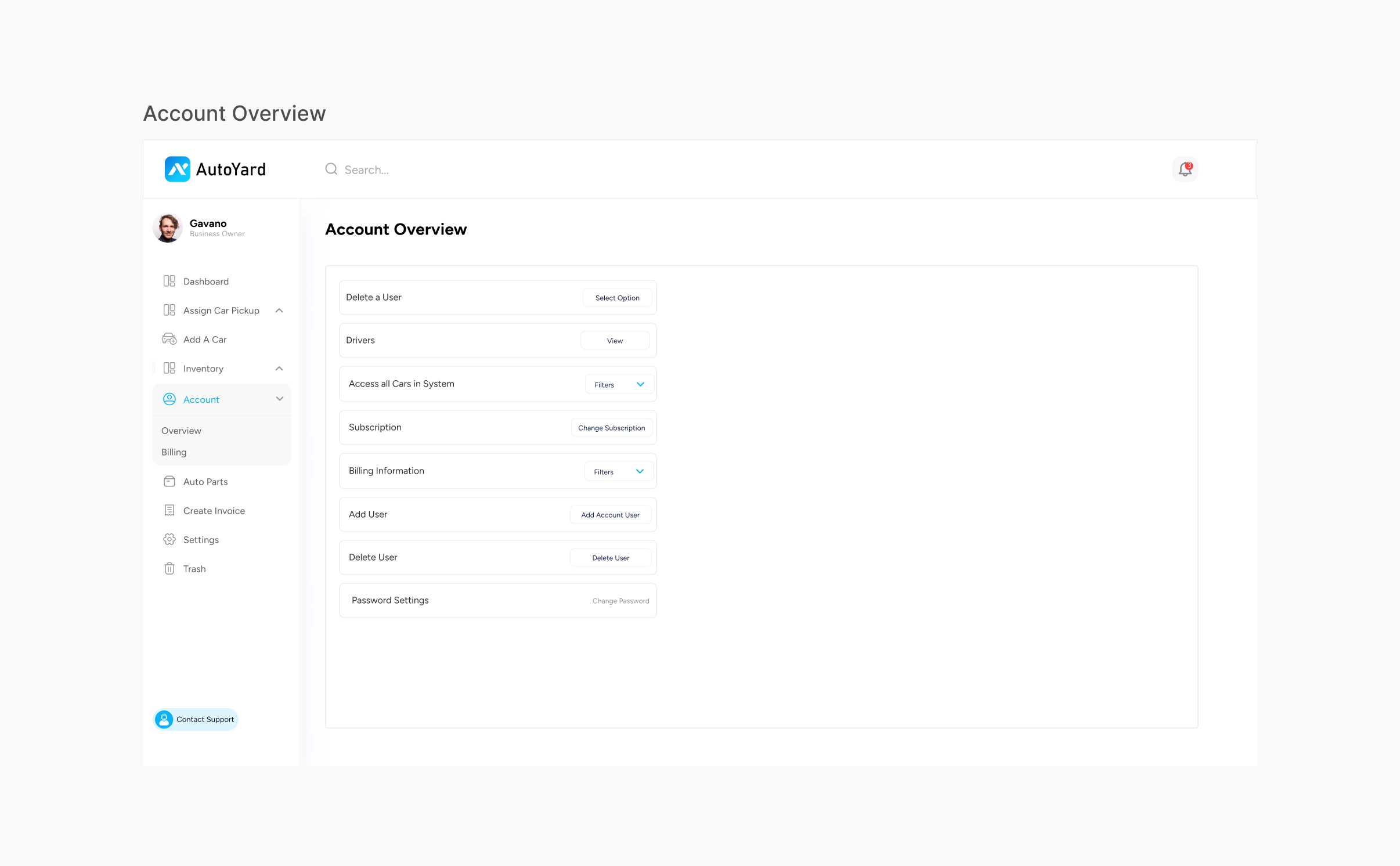Click the 'Subscription' row label

point(375,427)
